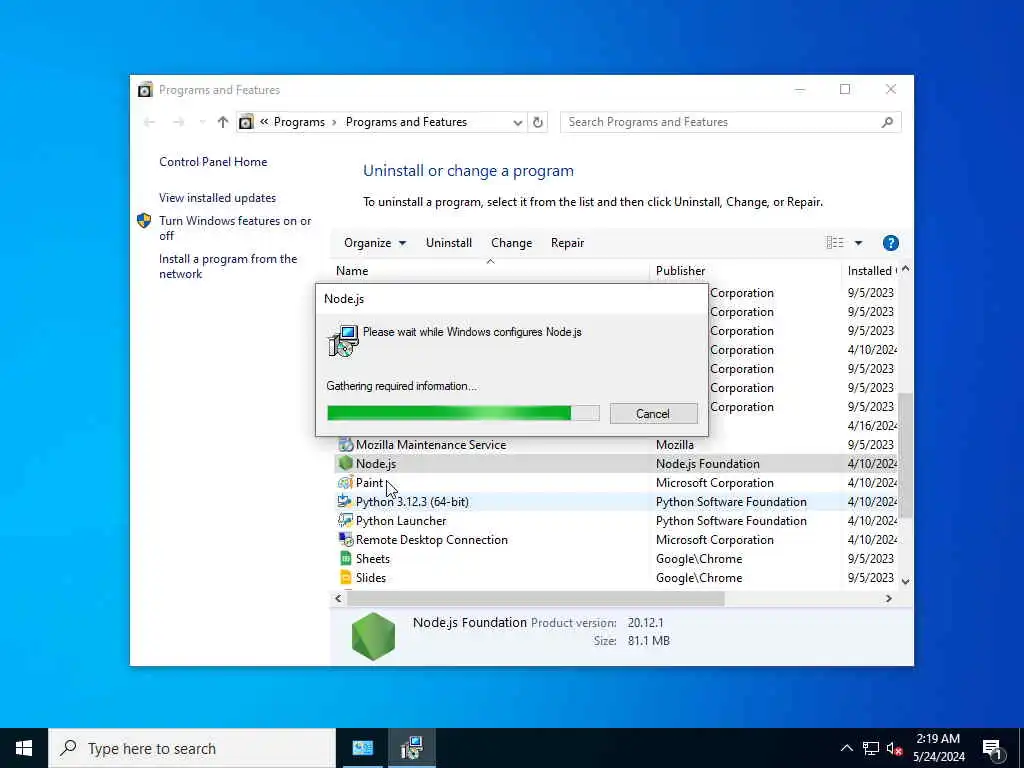Click the horizontal scrollbar left arrow
Image resolution: width=1024 pixels, height=768 pixels.
(x=338, y=598)
